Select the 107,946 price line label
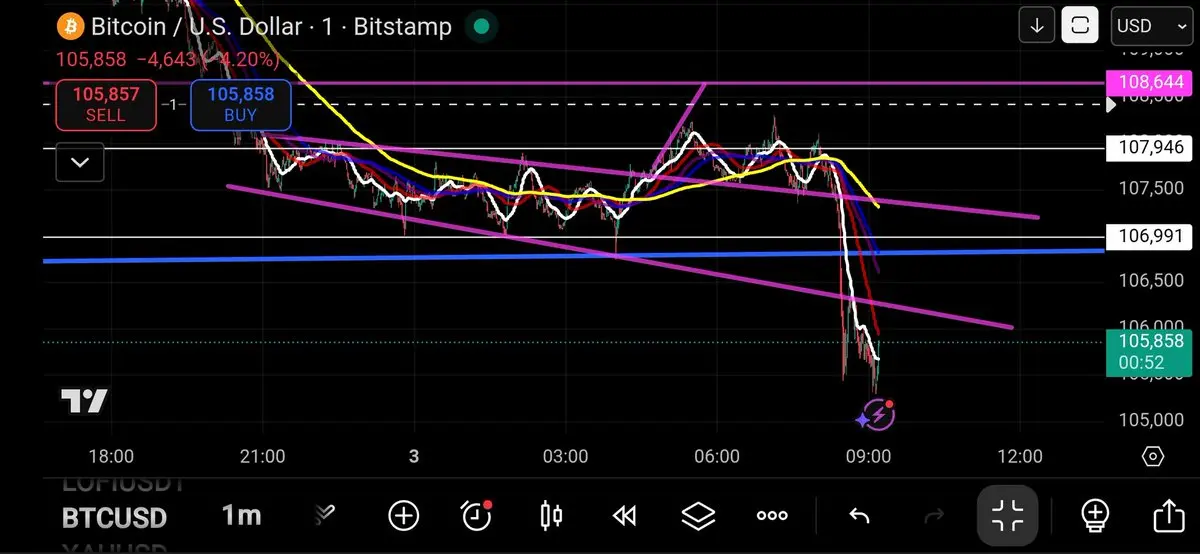This screenshot has width=1200, height=554. 1149,148
